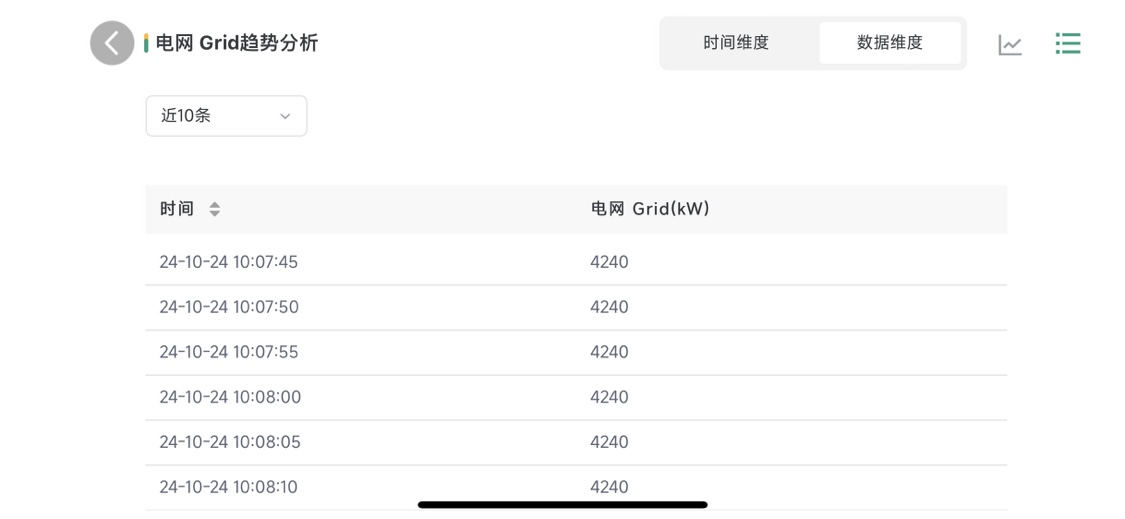Switch to the list view
Viewport: 1125px width, 519px height.
[1068, 43]
